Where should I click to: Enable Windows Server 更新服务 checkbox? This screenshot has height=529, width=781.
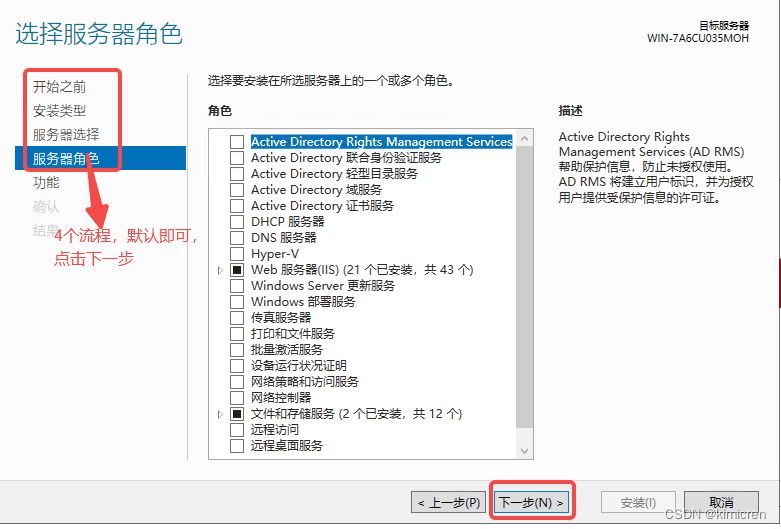(237, 286)
